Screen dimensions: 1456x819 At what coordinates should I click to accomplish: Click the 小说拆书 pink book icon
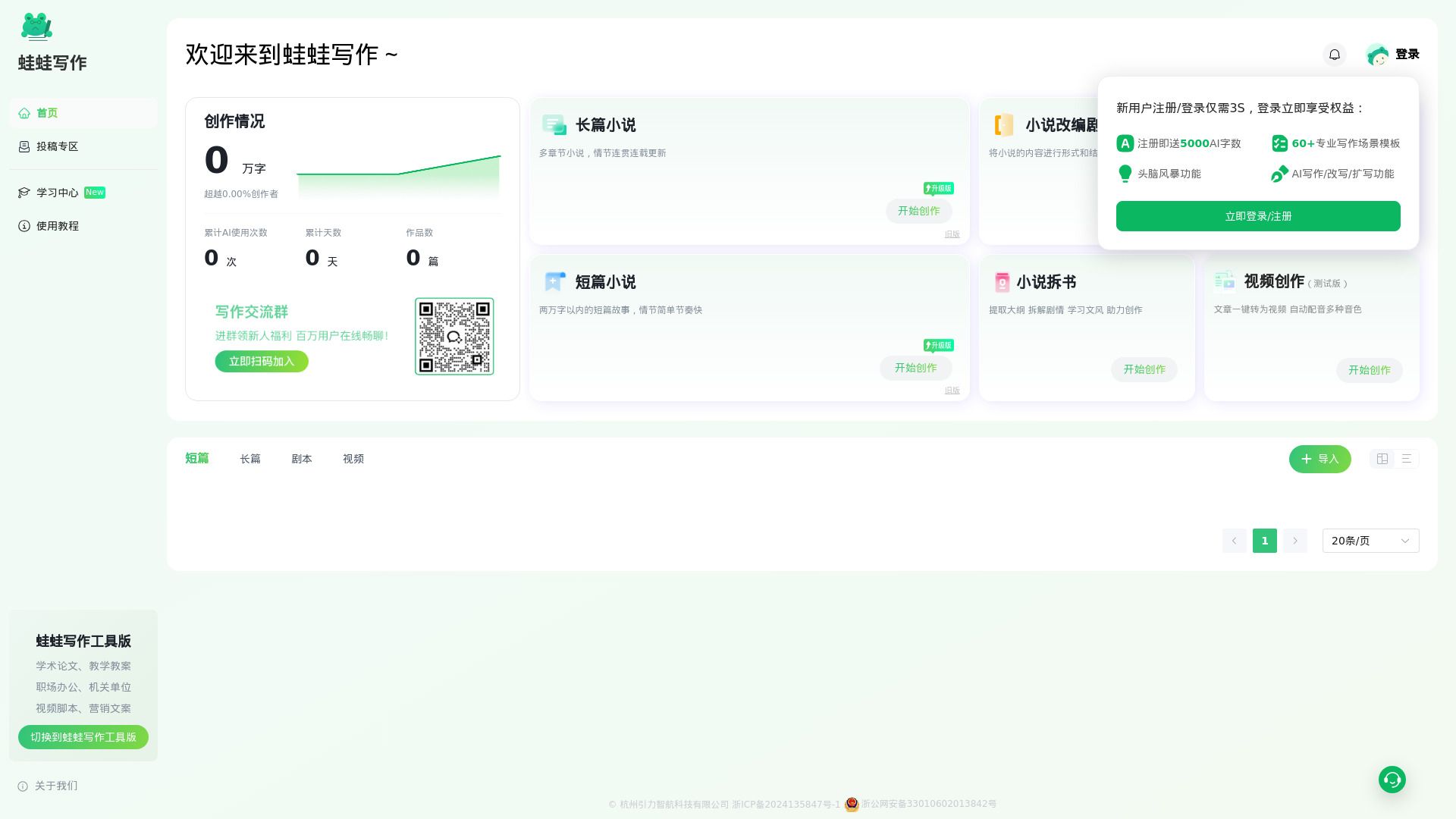pyautogui.click(x=1002, y=281)
